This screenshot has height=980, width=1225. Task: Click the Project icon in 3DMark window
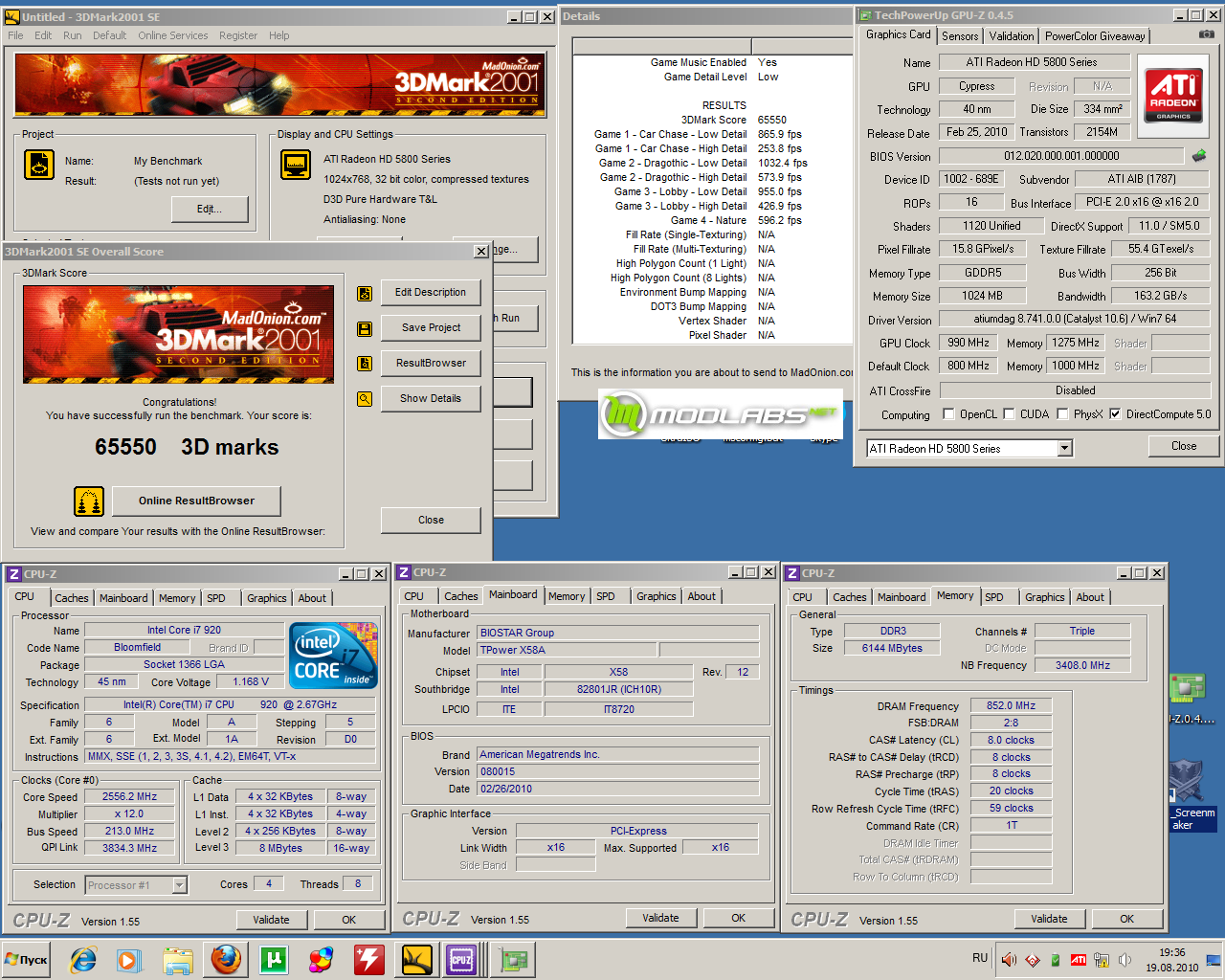[x=39, y=165]
